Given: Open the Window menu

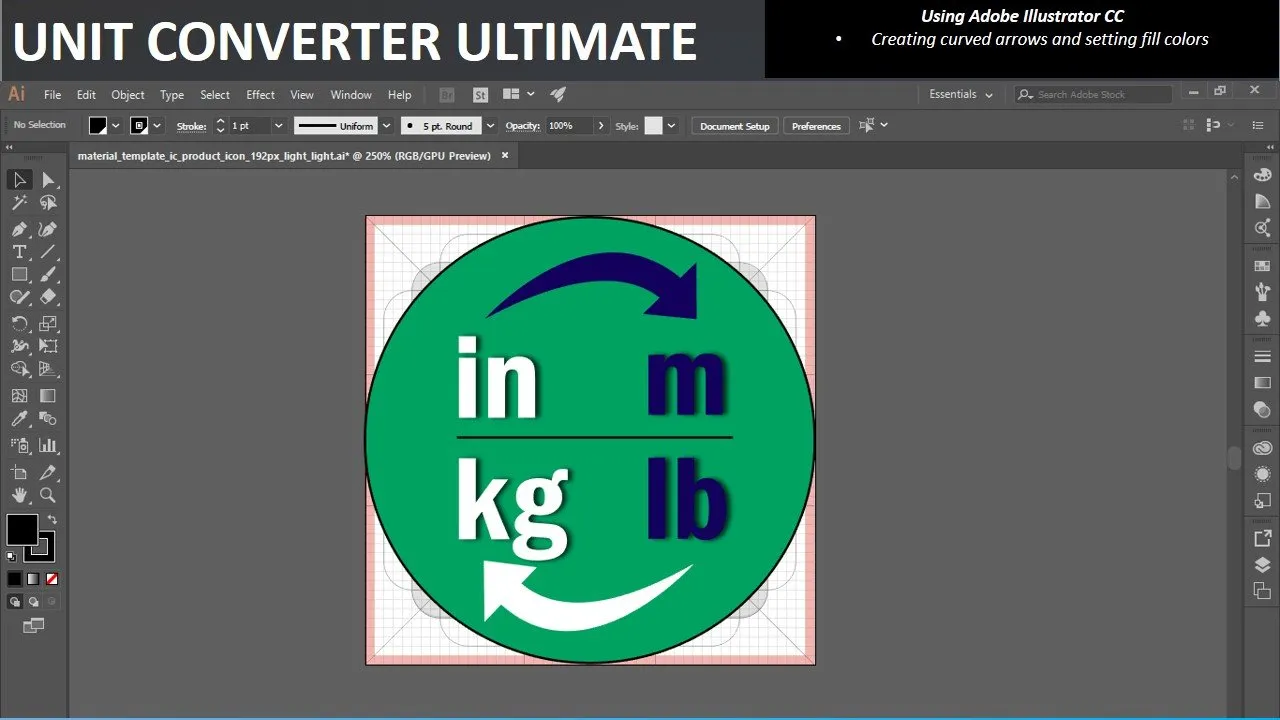Looking at the screenshot, I should click(x=351, y=95).
